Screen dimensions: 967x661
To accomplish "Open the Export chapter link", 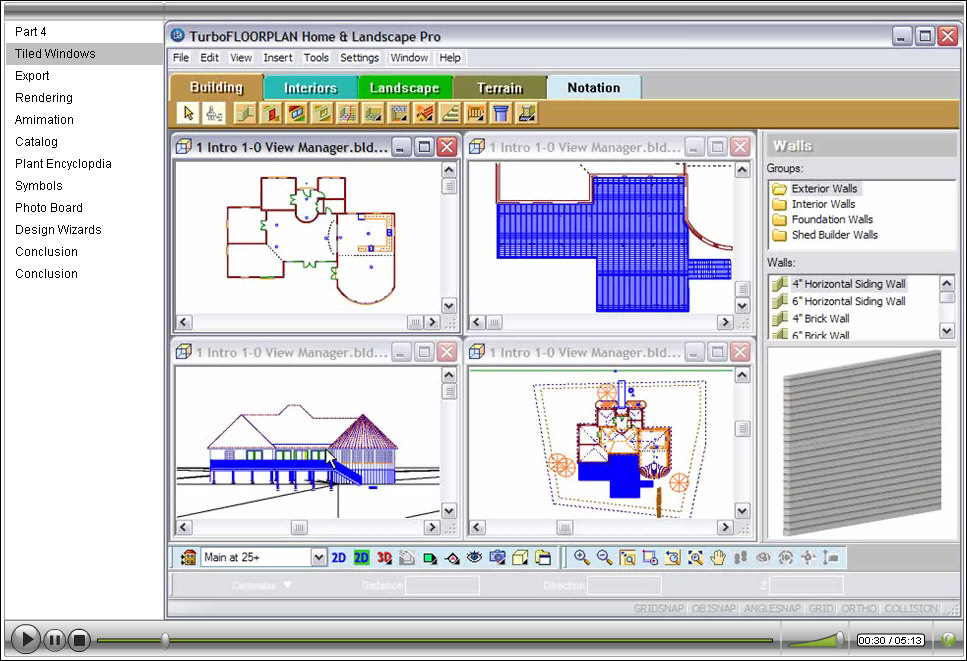I will tap(32, 76).
